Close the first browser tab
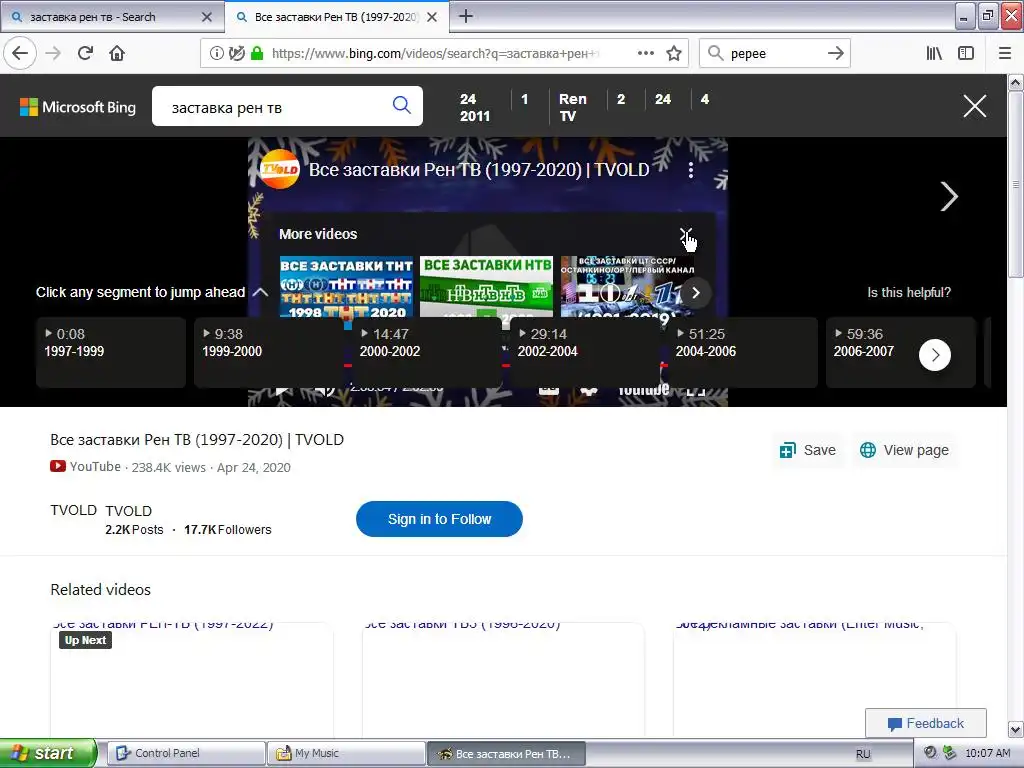The height and width of the screenshot is (768, 1024). [x=207, y=17]
